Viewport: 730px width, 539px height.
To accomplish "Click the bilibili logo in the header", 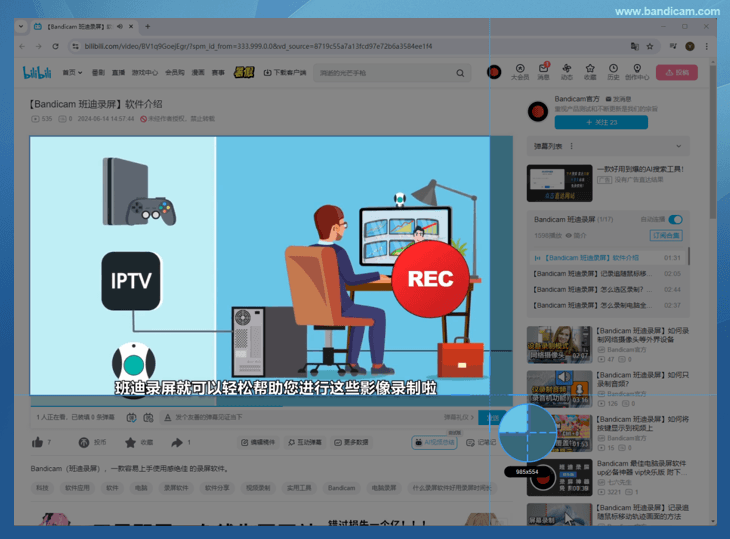I will coord(36,72).
